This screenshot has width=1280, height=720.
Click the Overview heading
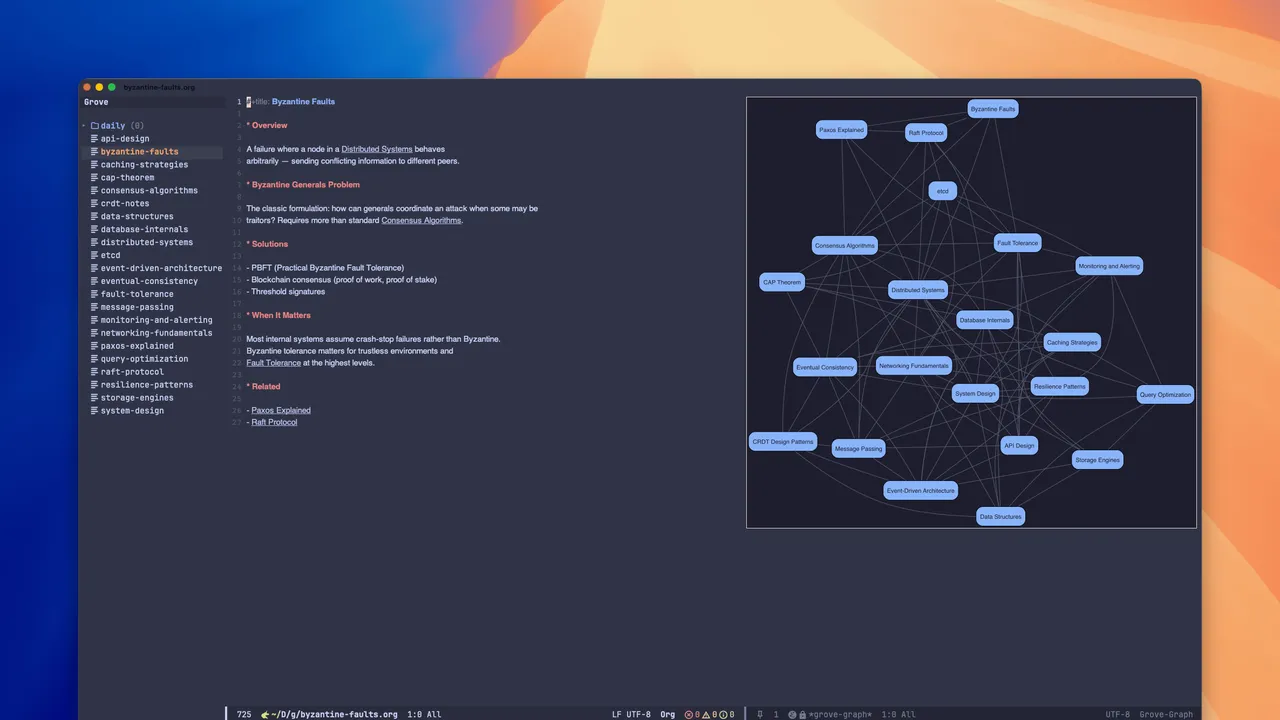[x=267, y=125]
